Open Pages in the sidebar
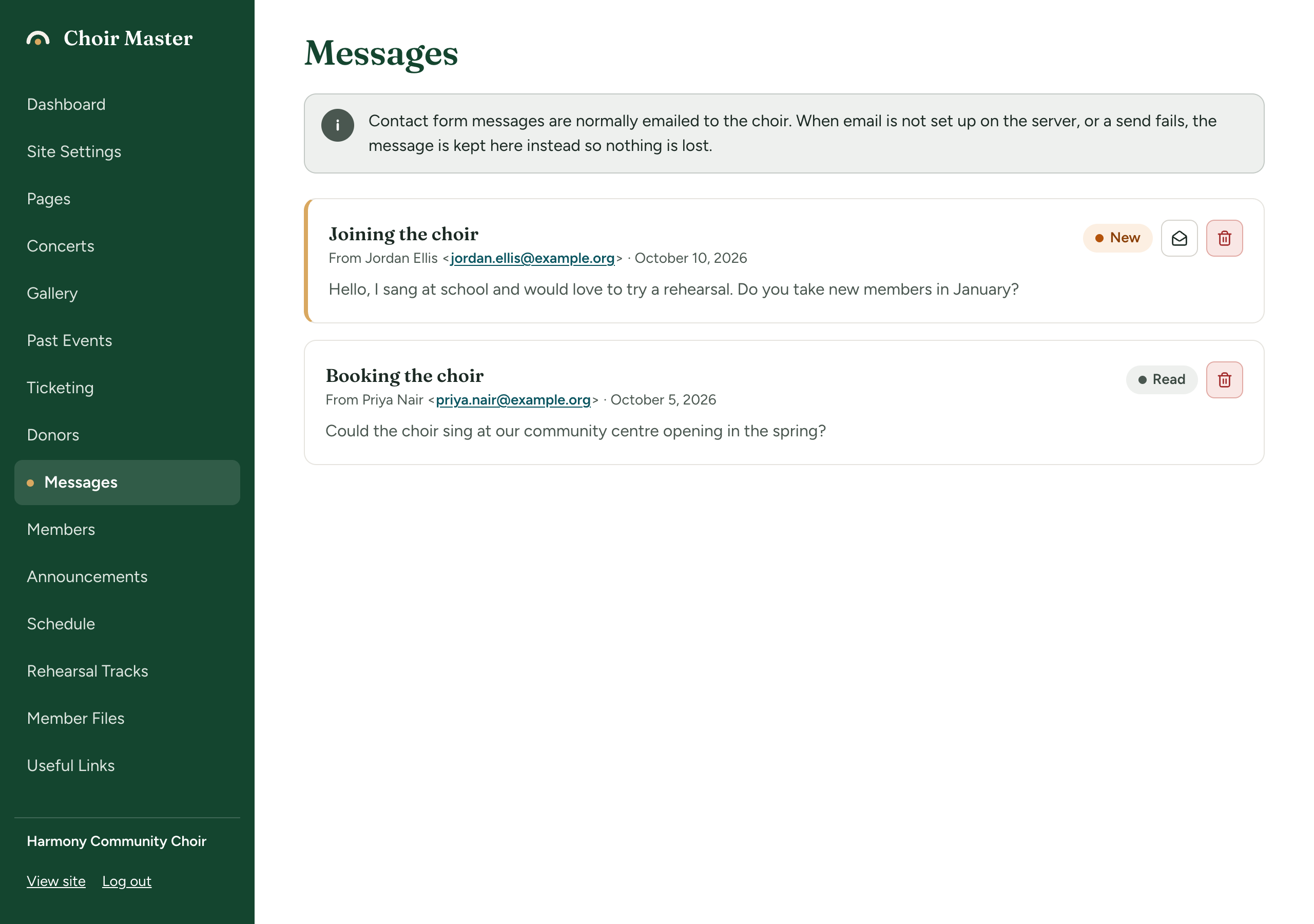Screen dimensions: 1314x924 click(127, 199)
